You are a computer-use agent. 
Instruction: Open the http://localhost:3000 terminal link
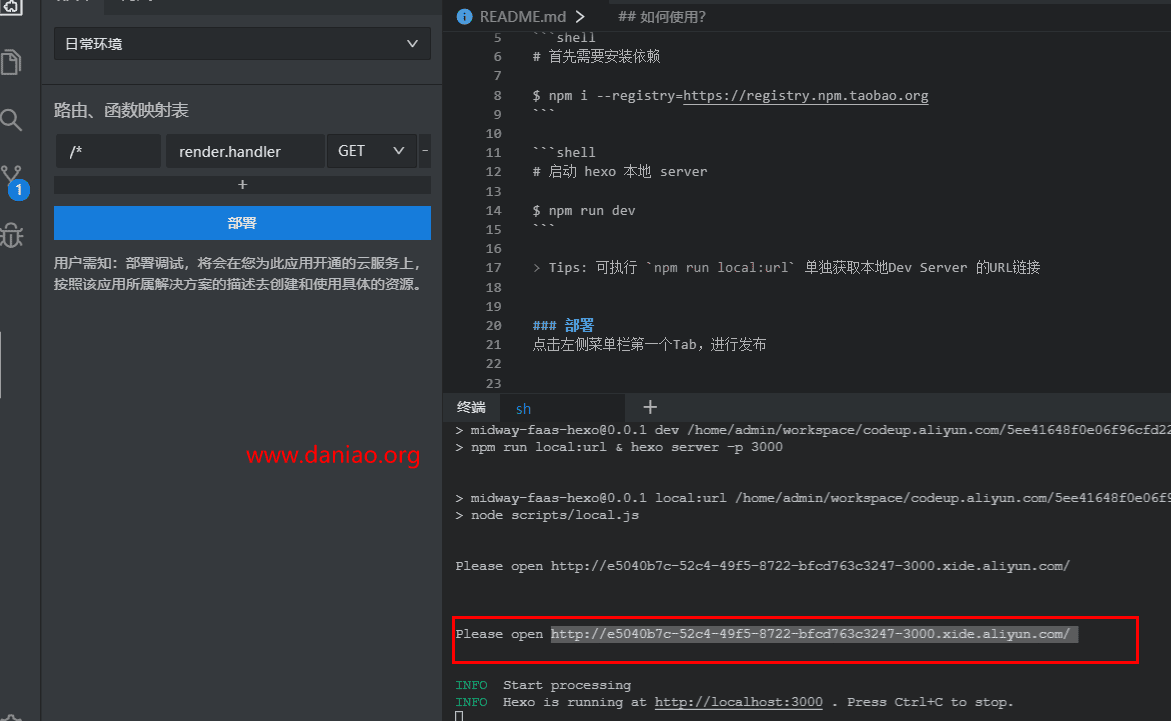point(739,702)
